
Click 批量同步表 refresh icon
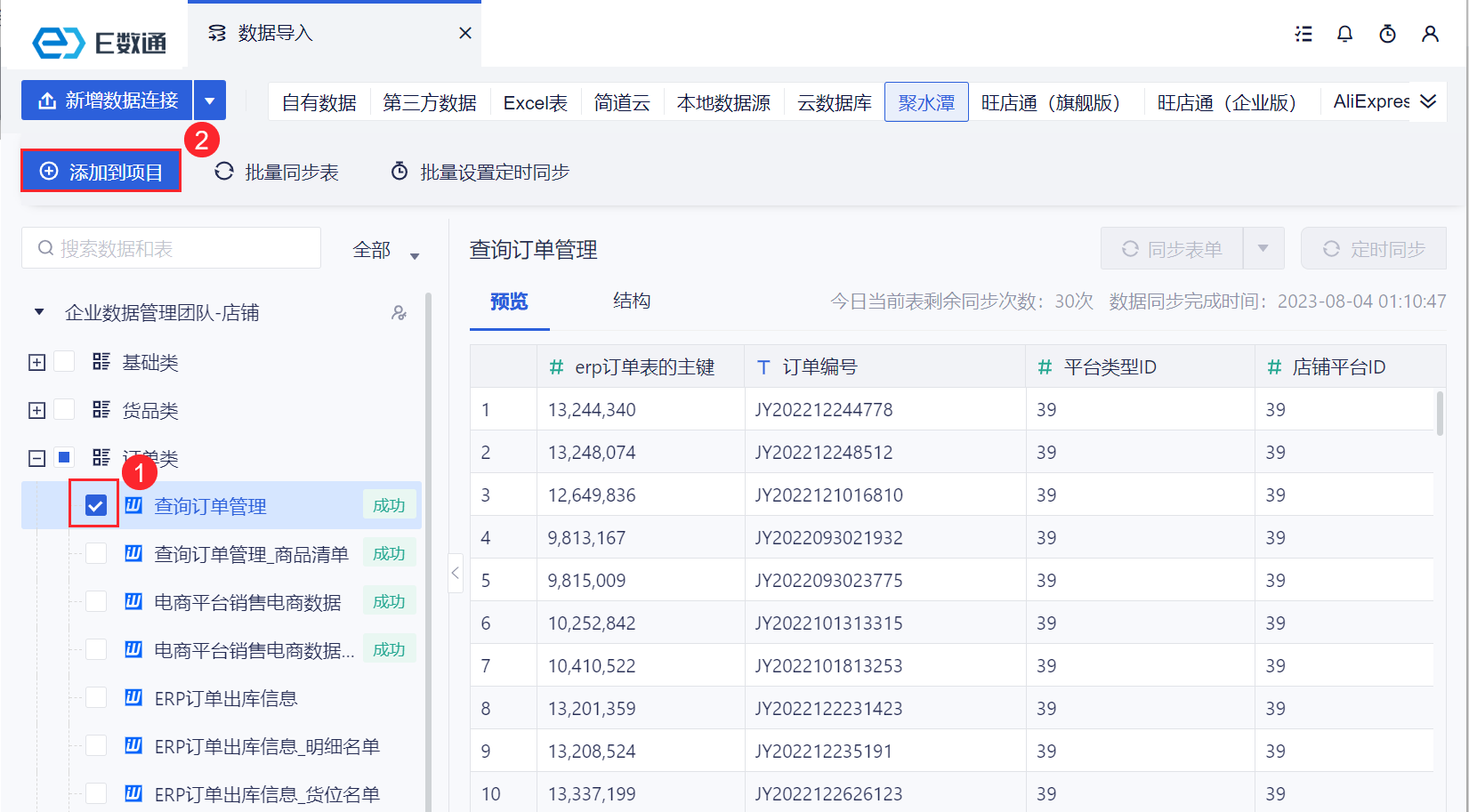[224, 172]
